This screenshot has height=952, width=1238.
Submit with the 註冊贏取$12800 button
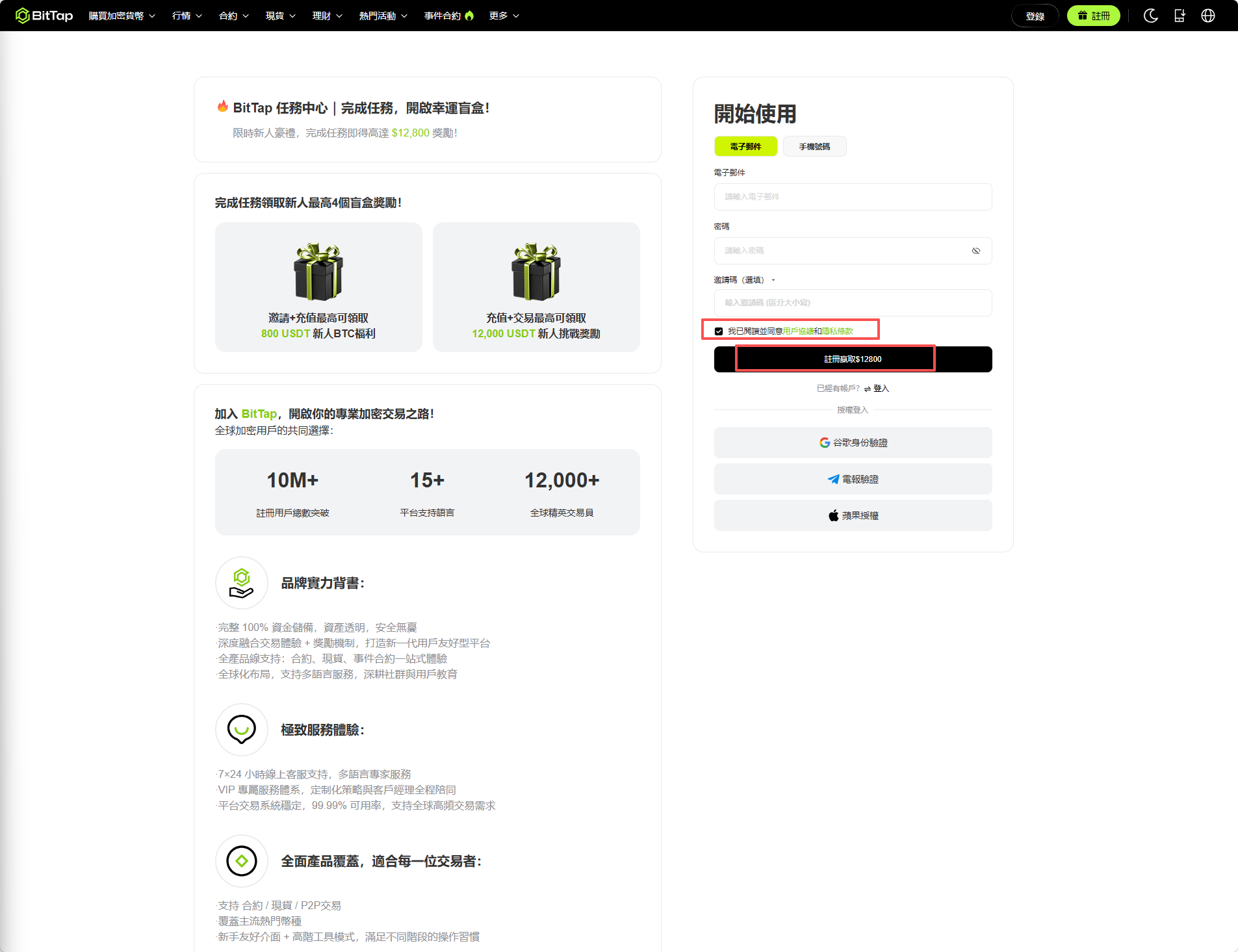pyautogui.click(x=853, y=359)
